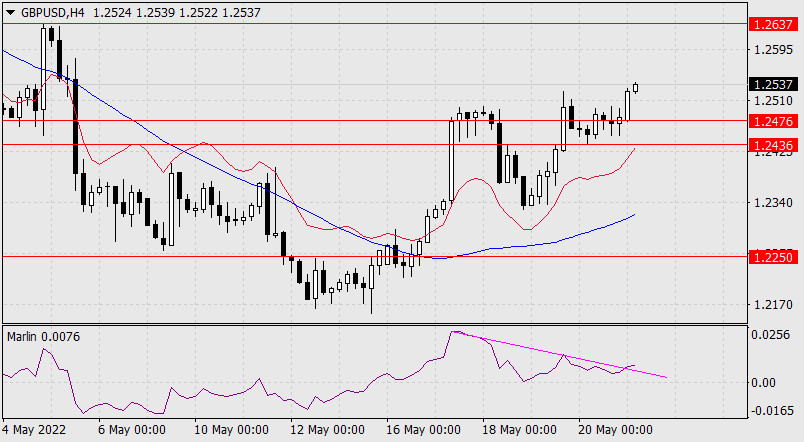This screenshot has width=804, height=442.
Task: Select the 20 May 00:00 time label
Action: [x=615, y=429]
